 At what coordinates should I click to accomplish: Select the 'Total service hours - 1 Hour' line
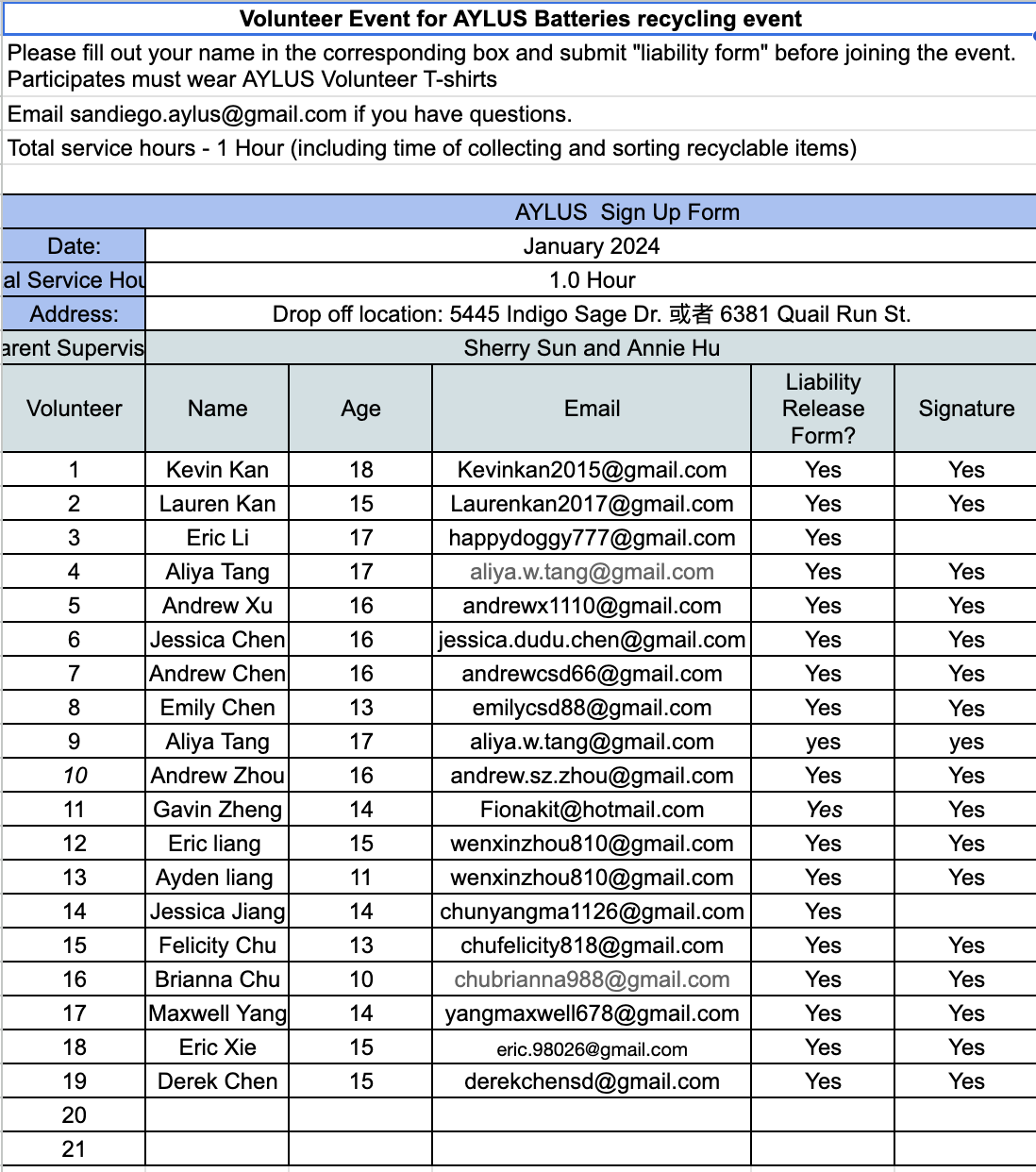tap(520, 148)
